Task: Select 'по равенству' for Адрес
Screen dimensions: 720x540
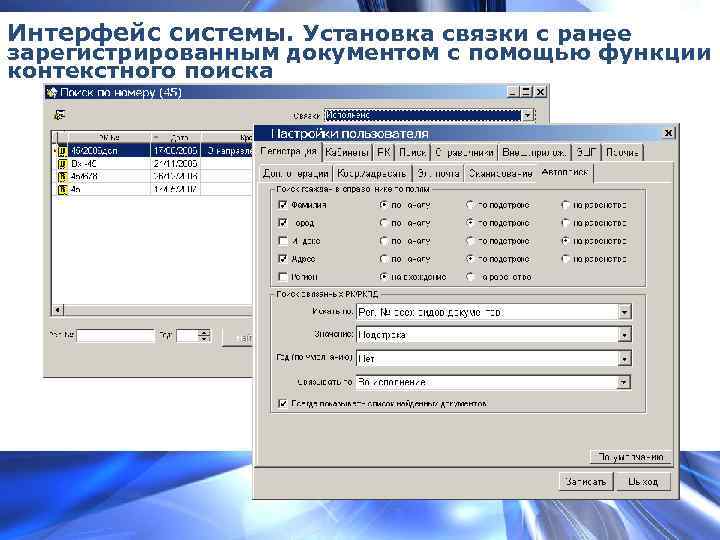Action: pyautogui.click(x=566, y=259)
